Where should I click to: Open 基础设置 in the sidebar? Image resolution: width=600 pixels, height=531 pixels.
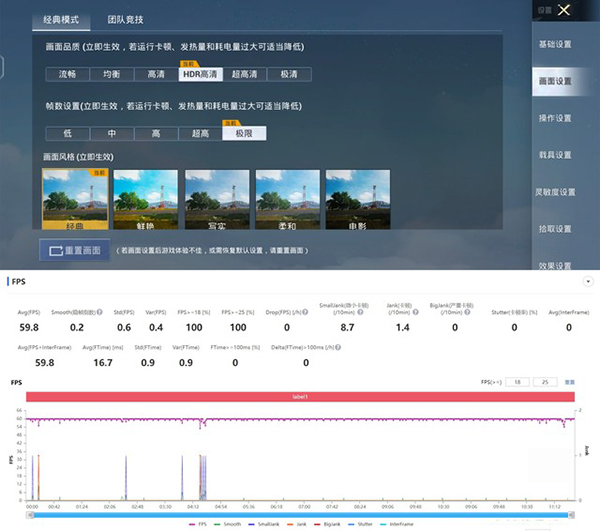(555, 45)
